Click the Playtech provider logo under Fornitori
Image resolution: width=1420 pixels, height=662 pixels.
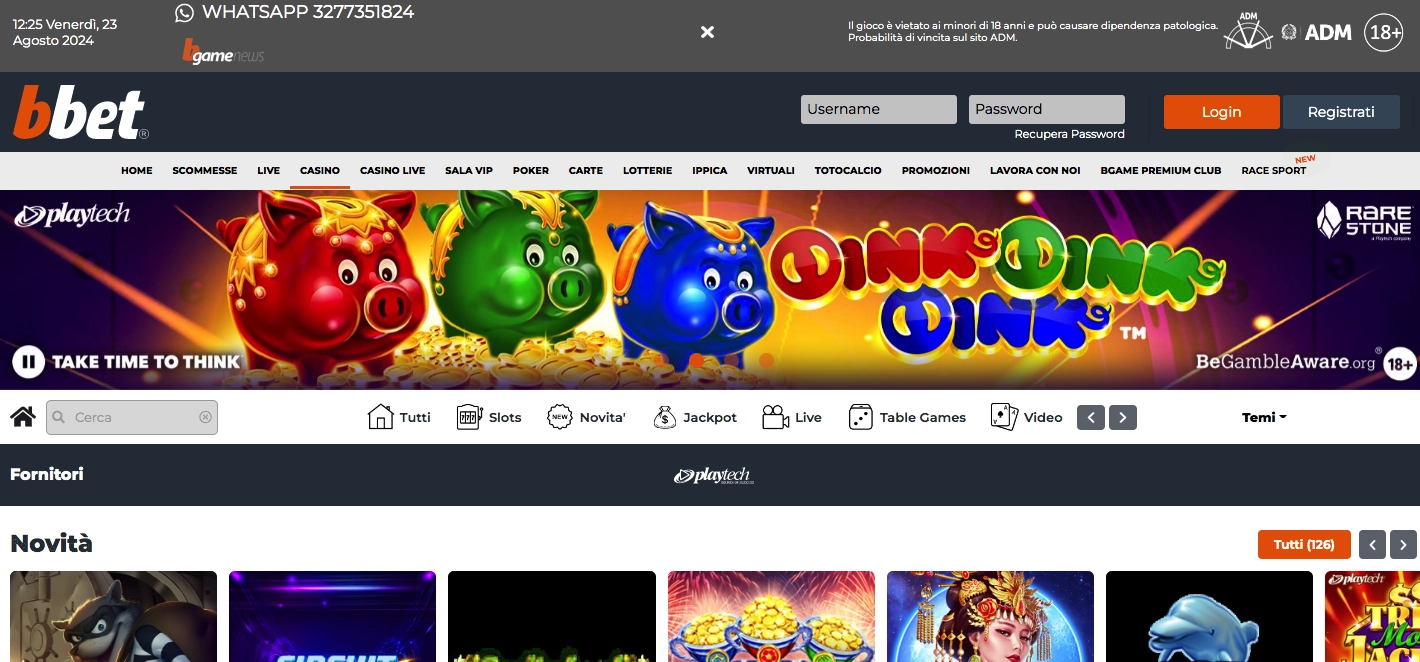(x=713, y=476)
